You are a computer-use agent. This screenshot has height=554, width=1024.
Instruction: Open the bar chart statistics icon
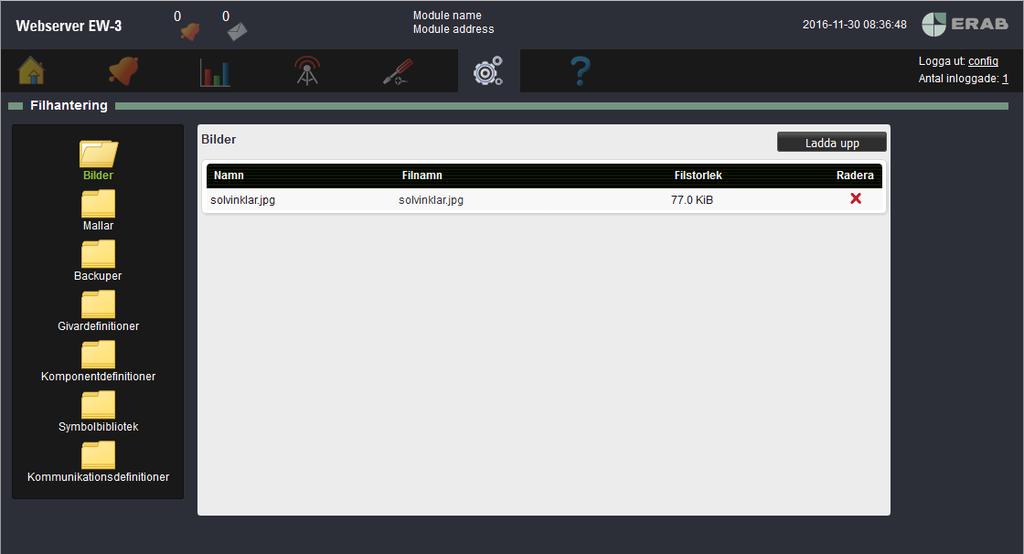click(215, 72)
